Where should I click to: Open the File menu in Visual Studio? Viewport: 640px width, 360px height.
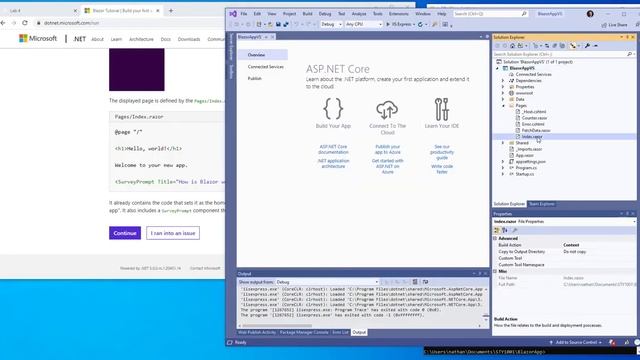(244, 14)
